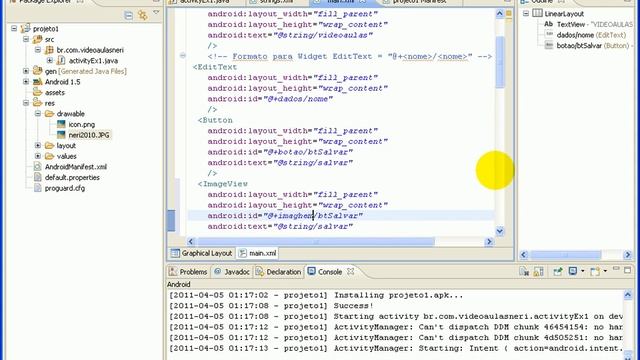The height and width of the screenshot is (360, 640).
Task: Select activityEx1.java file in tree
Action: 93,60
